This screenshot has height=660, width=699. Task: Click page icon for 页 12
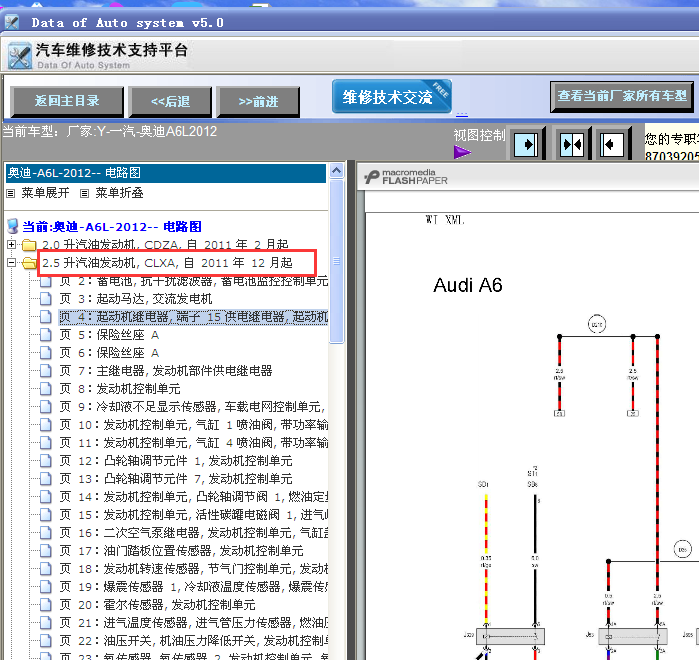click(45, 461)
